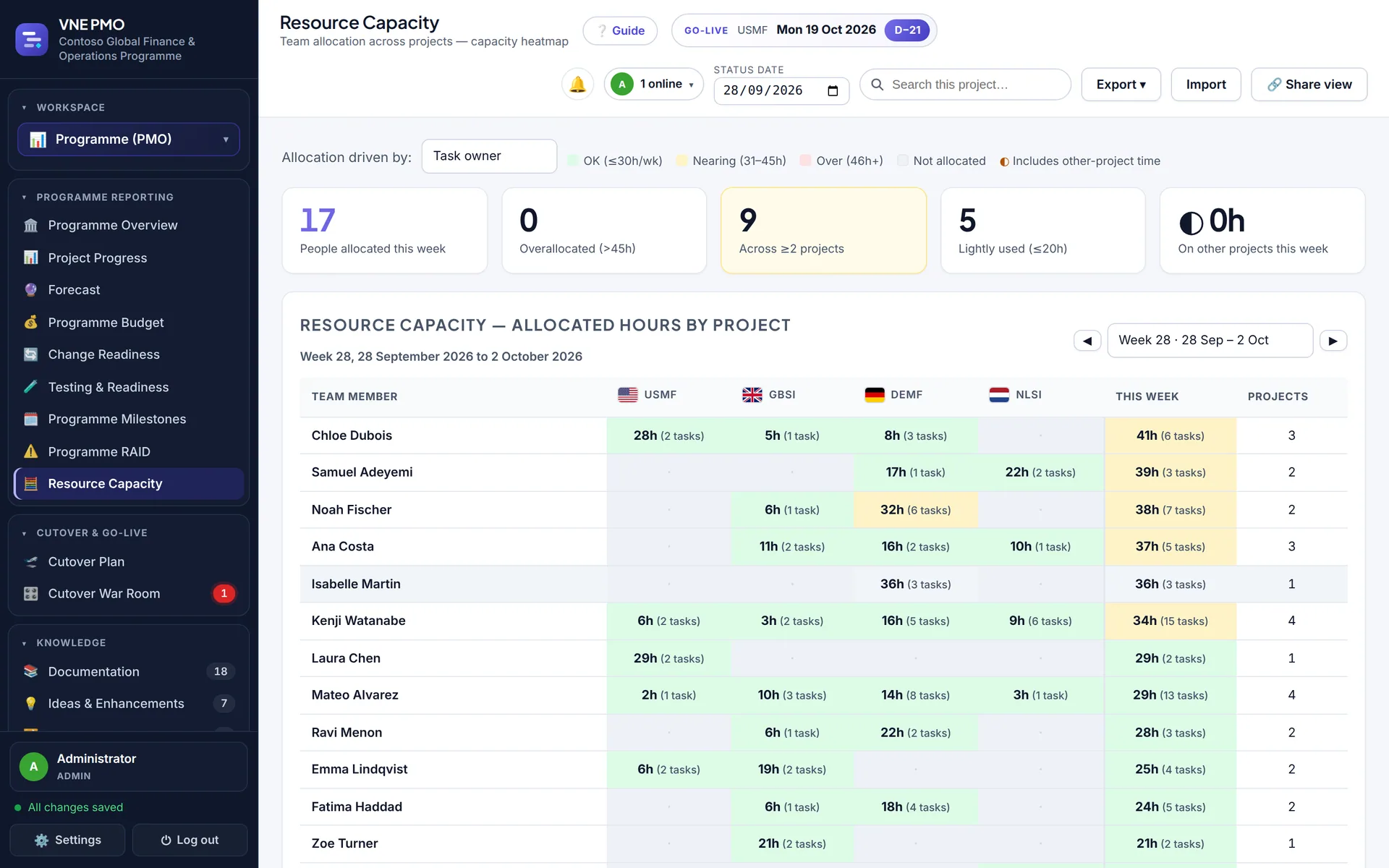Click the Cutover War Room icon
Viewport: 1389px width, 868px height.
30,594
